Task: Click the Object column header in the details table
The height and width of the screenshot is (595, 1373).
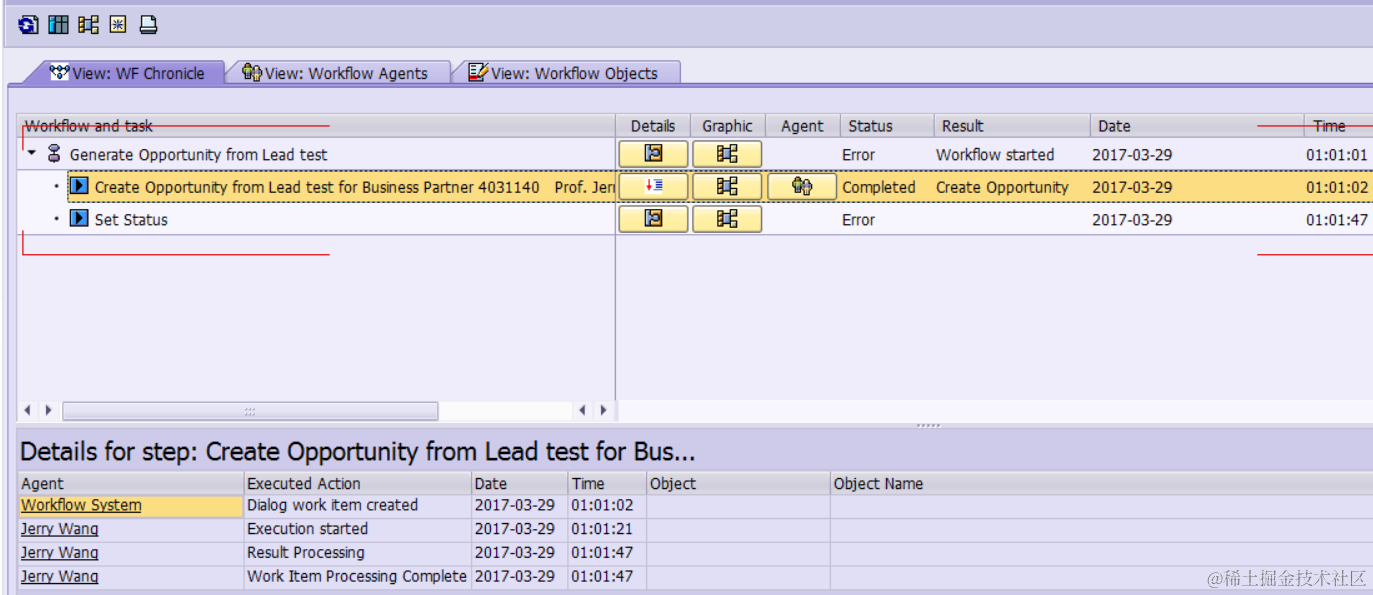Action: pyautogui.click(x=738, y=483)
